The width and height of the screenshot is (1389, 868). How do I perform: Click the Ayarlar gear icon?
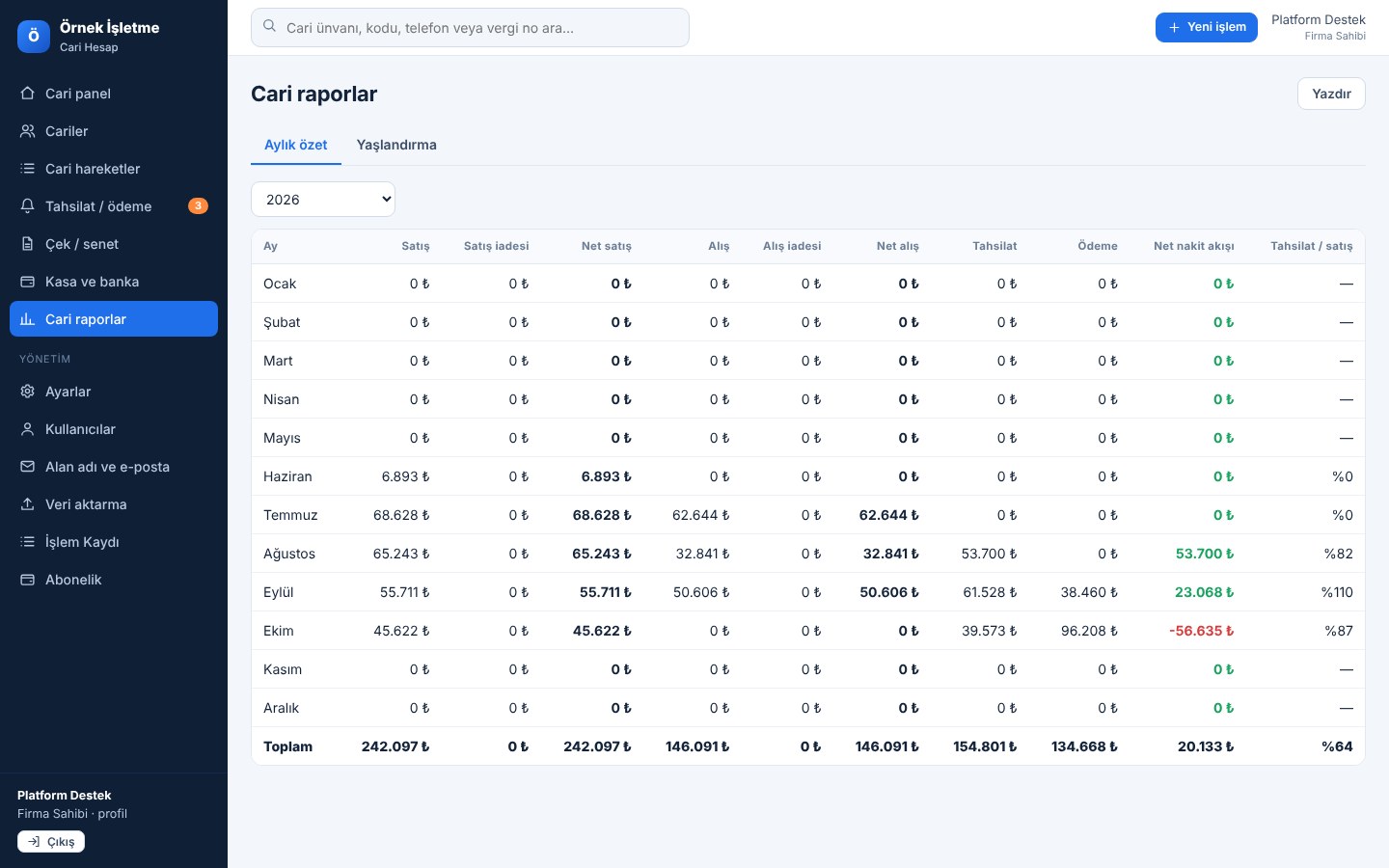click(28, 392)
